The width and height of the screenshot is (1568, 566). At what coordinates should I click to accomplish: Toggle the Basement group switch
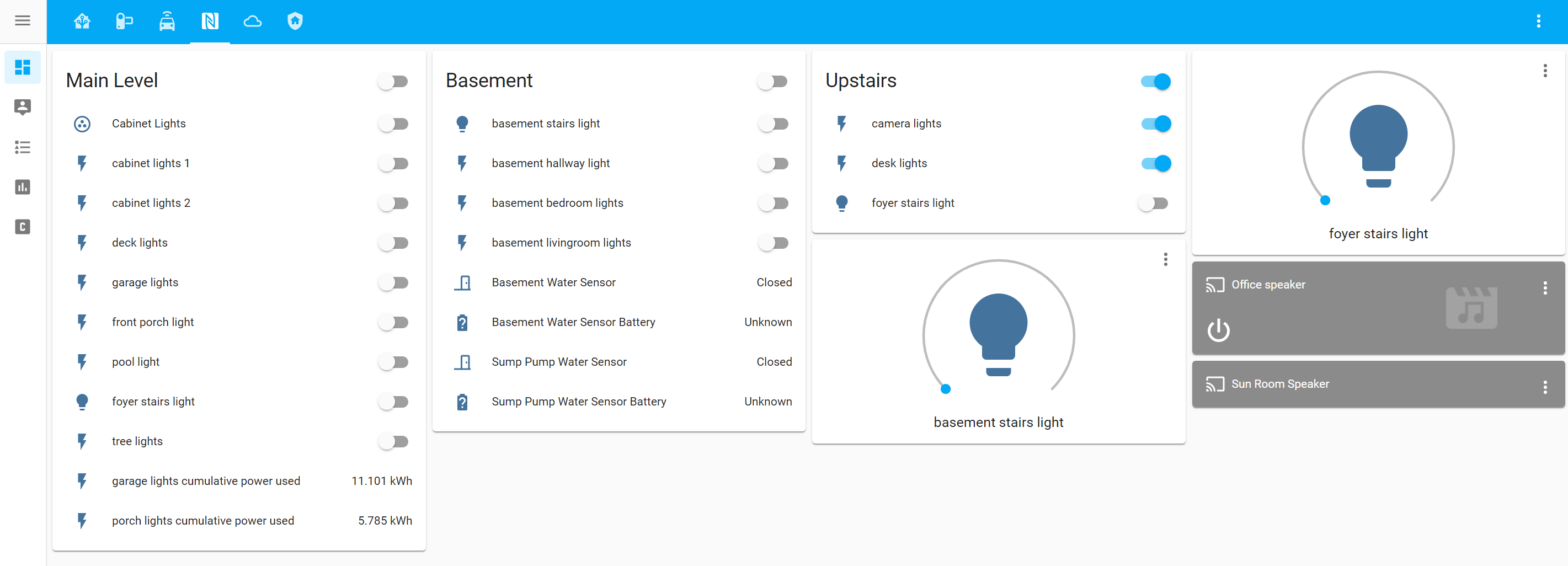772,81
